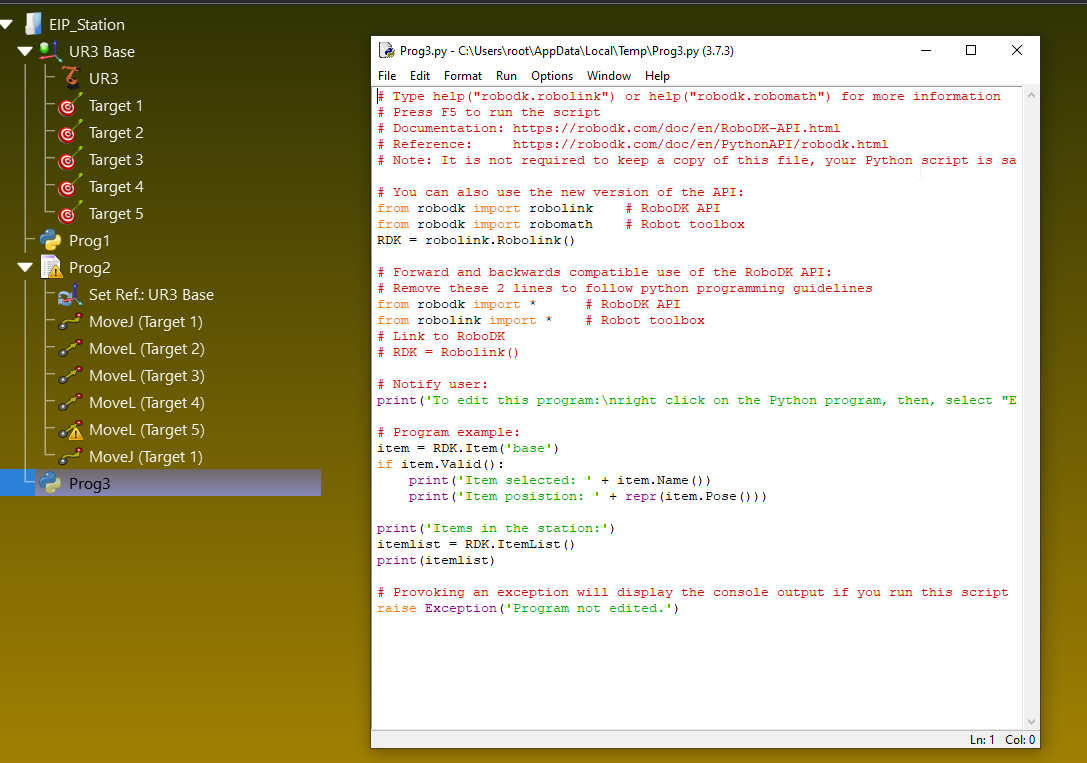Select the Prog1 label

(89, 241)
